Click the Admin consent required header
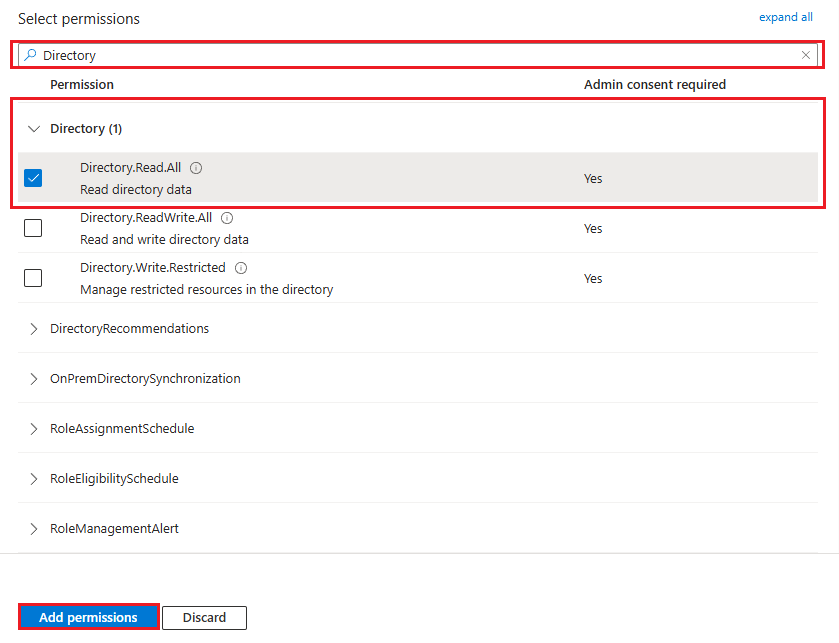Viewport: 839px width, 643px height. coord(654,85)
